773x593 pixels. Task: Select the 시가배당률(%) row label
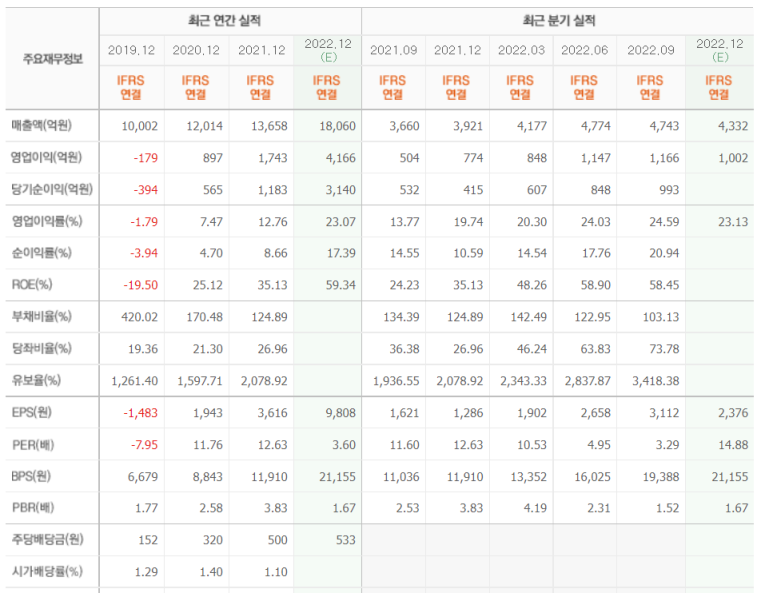pos(47,571)
